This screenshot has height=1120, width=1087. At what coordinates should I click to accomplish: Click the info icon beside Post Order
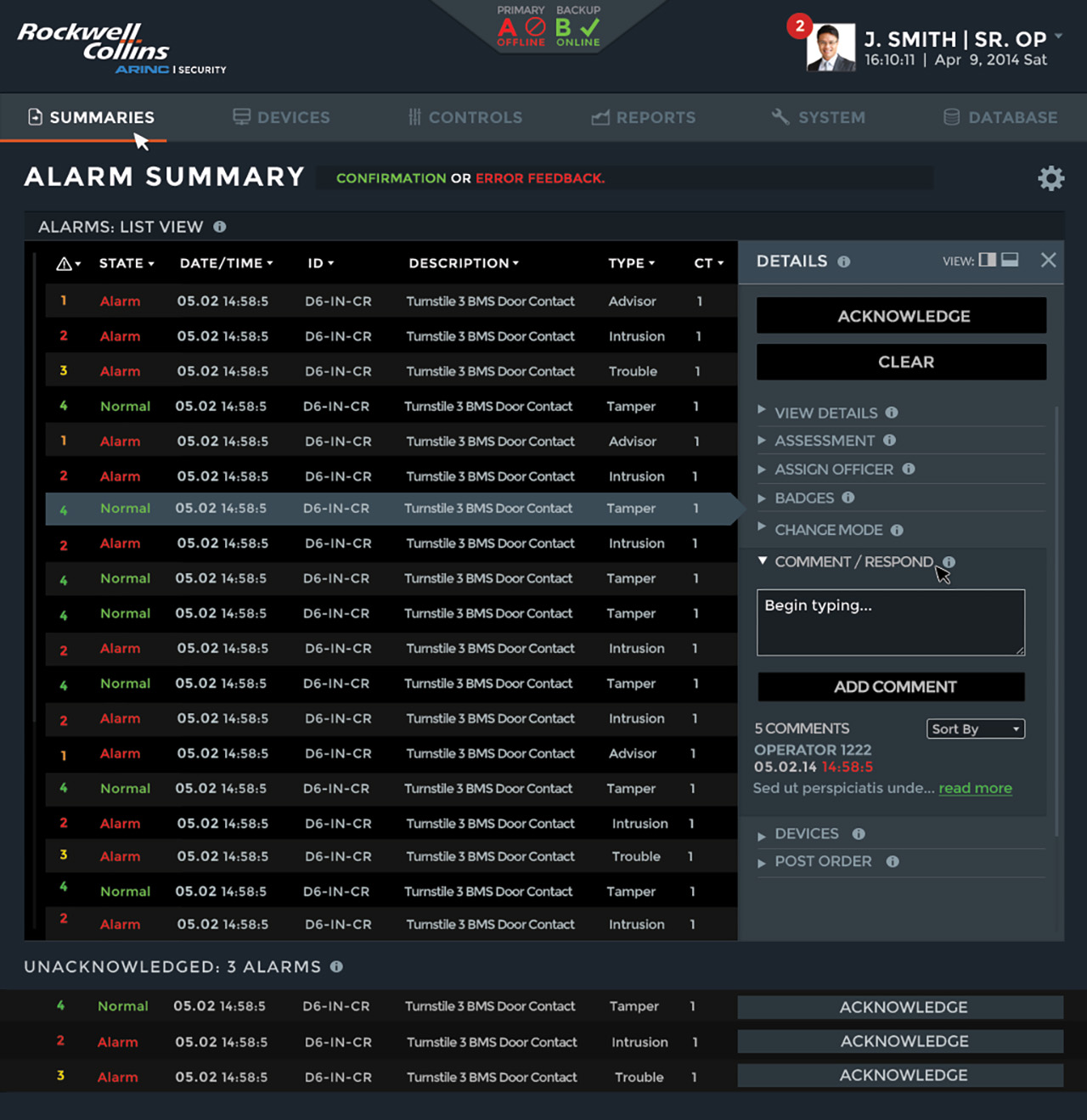[x=893, y=862]
